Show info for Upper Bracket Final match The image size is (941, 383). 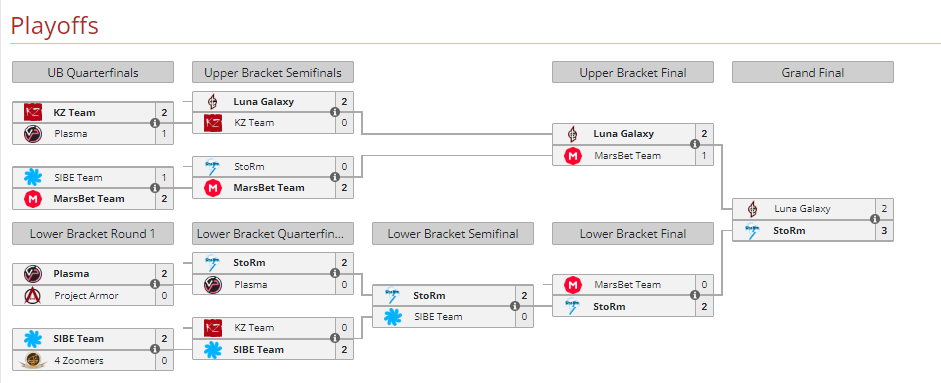point(695,145)
